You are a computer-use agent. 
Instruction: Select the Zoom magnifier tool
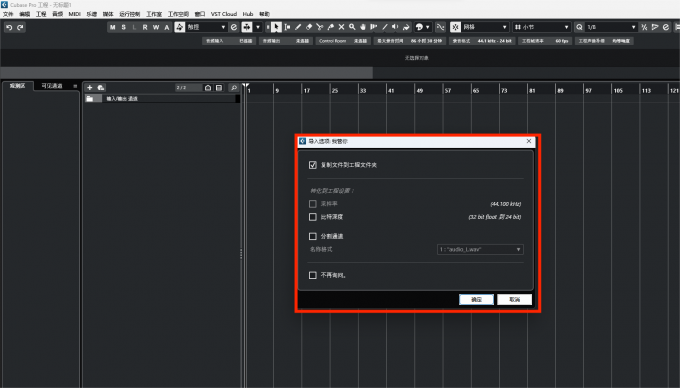pyautogui.click(x=352, y=27)
